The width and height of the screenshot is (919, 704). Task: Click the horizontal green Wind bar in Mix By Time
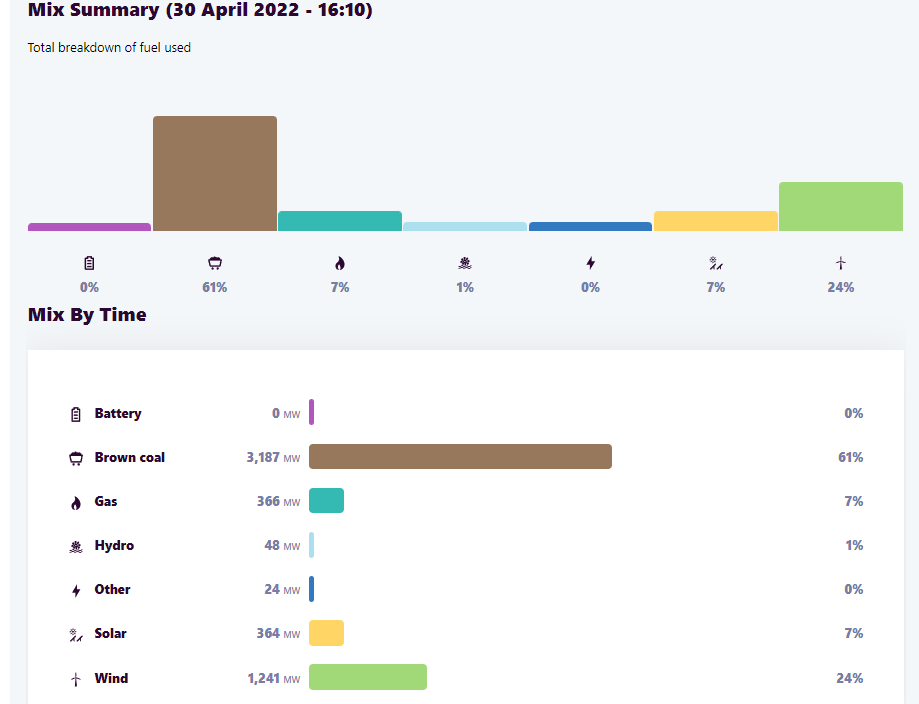[367, 677]
